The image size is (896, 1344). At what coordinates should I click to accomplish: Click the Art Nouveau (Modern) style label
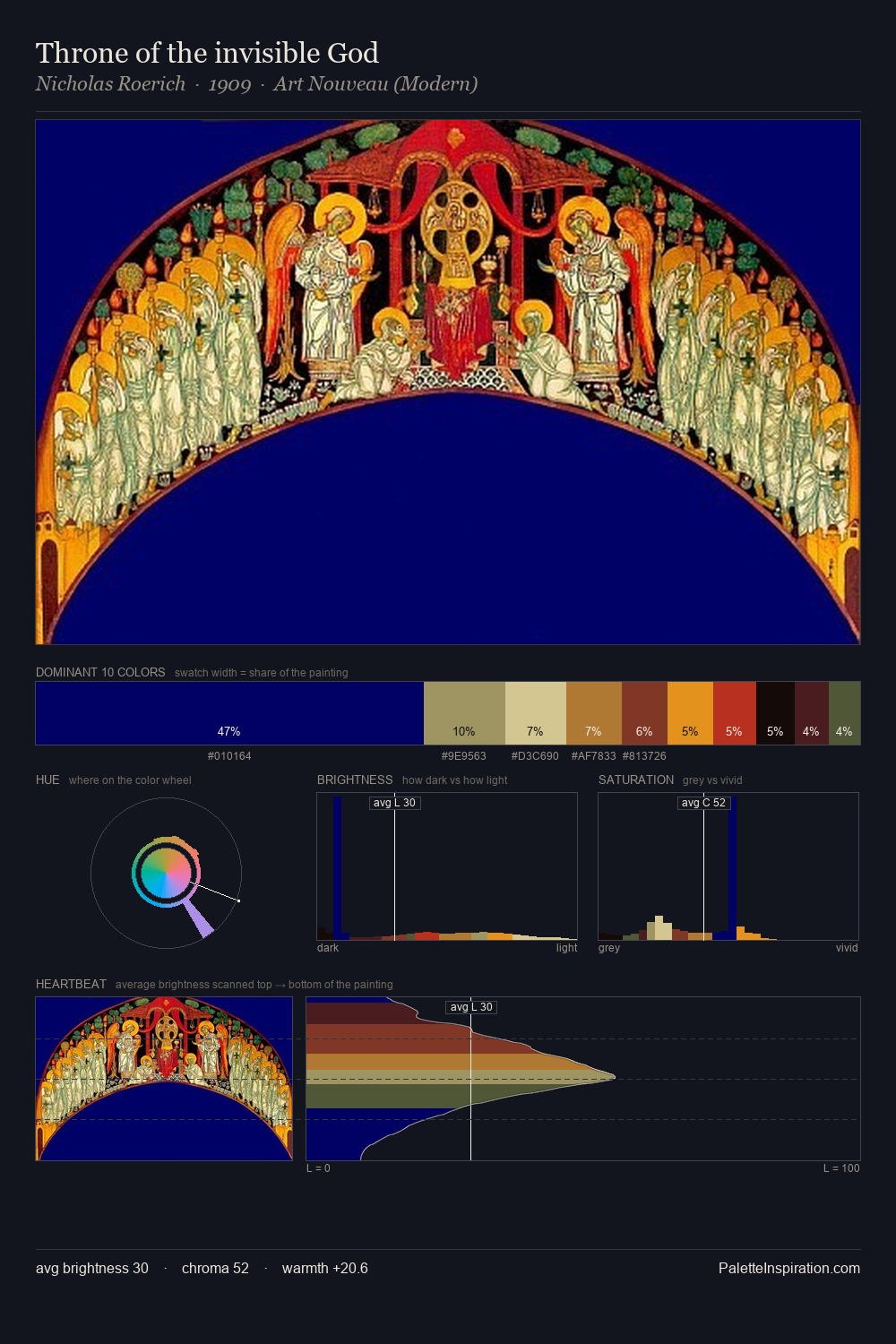pos(375,84)
